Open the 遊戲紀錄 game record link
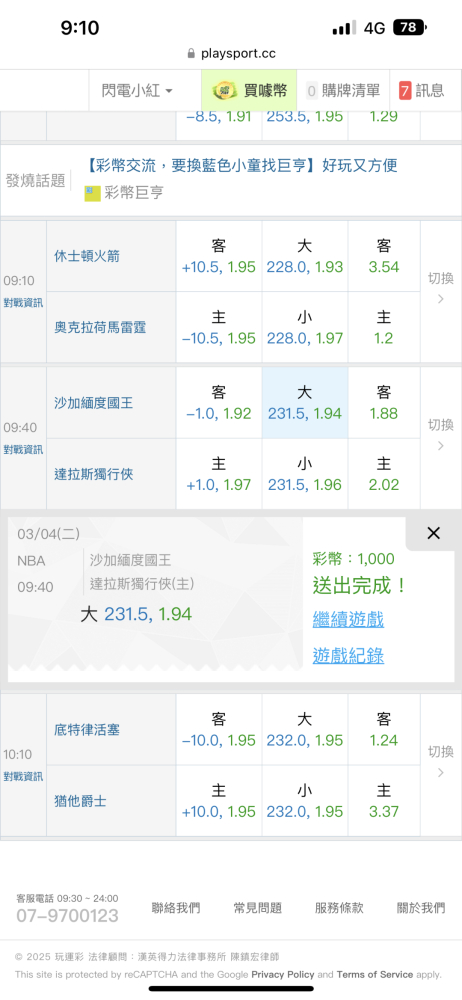This screenshot has width=462, height=1000. (x=348, y=656)
